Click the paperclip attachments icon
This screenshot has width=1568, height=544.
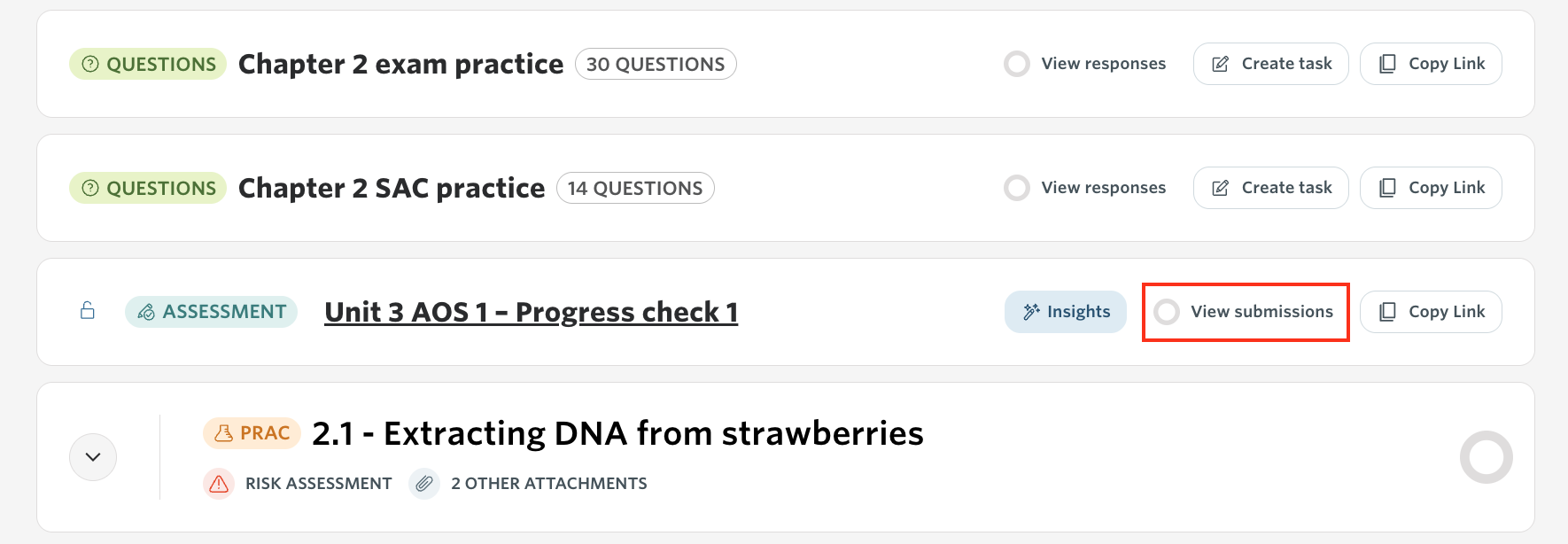[424, 484]
